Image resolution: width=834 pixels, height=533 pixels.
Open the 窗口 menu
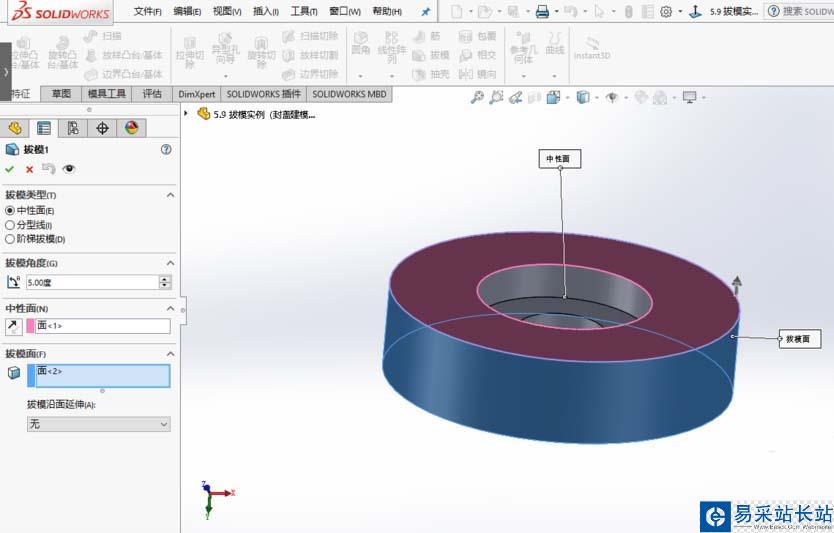coord(345,11)
